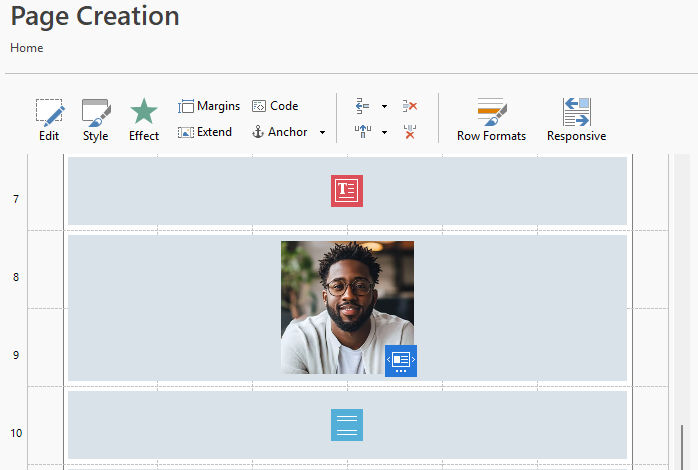Click the insert column icon

click(x=363, y=132)
